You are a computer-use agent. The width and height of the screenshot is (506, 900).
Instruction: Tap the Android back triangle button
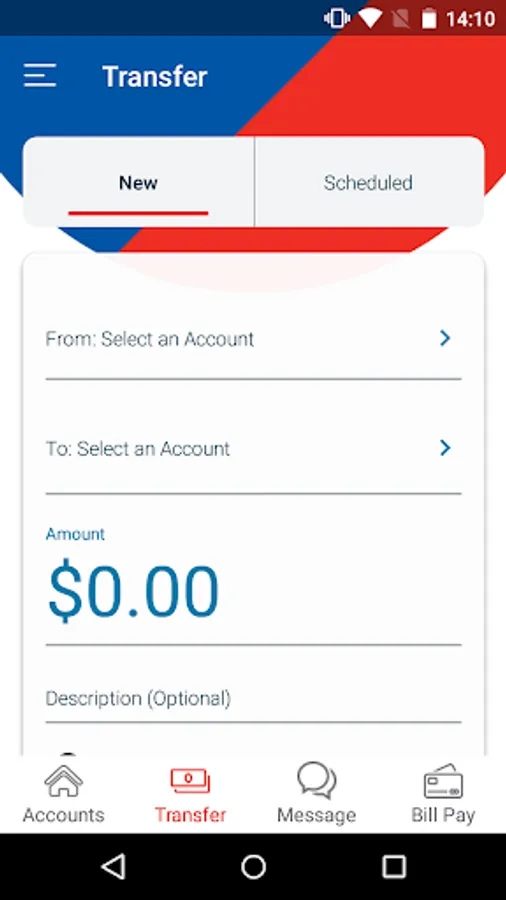114,866
